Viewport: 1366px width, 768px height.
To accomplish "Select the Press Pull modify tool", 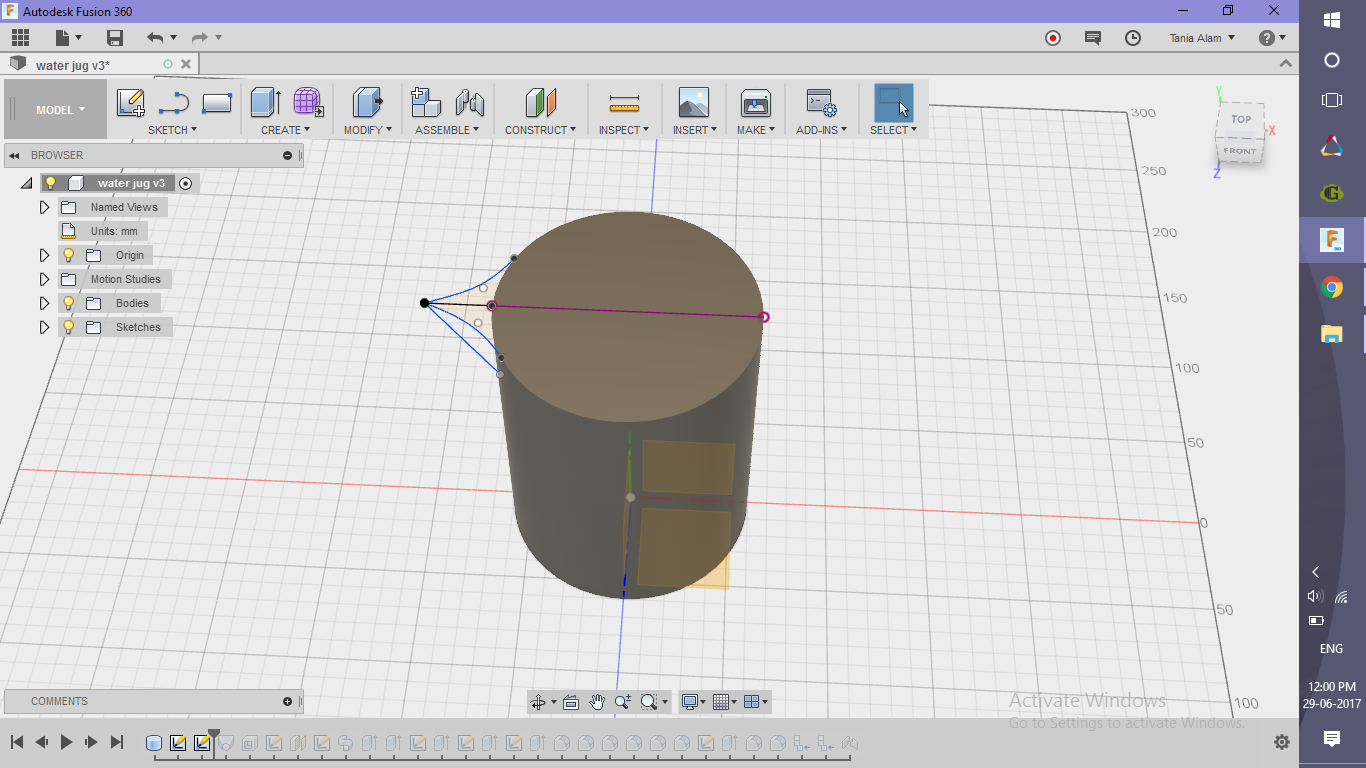I will coord(367,102).
